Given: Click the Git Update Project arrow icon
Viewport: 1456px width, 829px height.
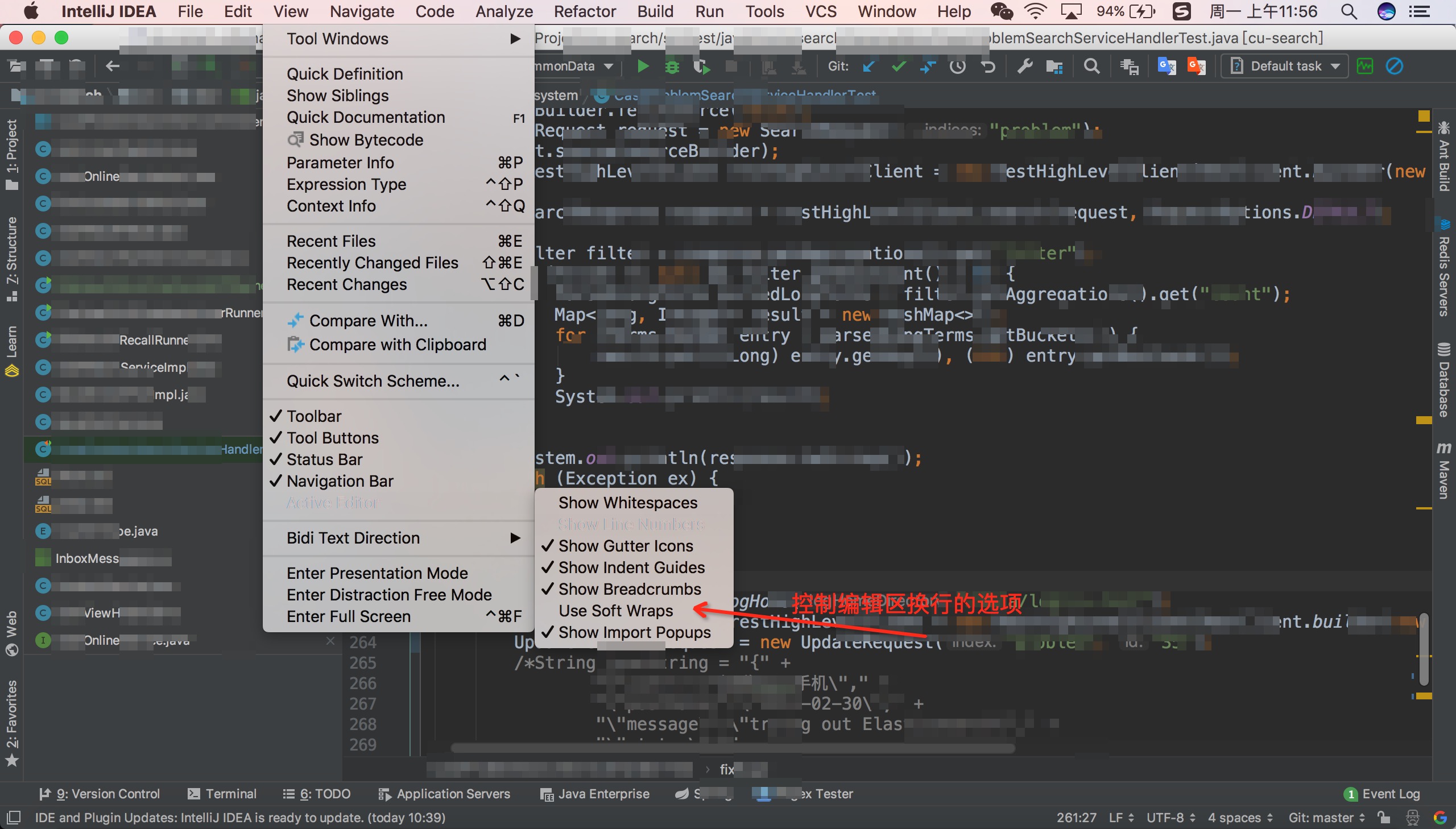Looking at the screenshot, I should [x=869, y=67].
